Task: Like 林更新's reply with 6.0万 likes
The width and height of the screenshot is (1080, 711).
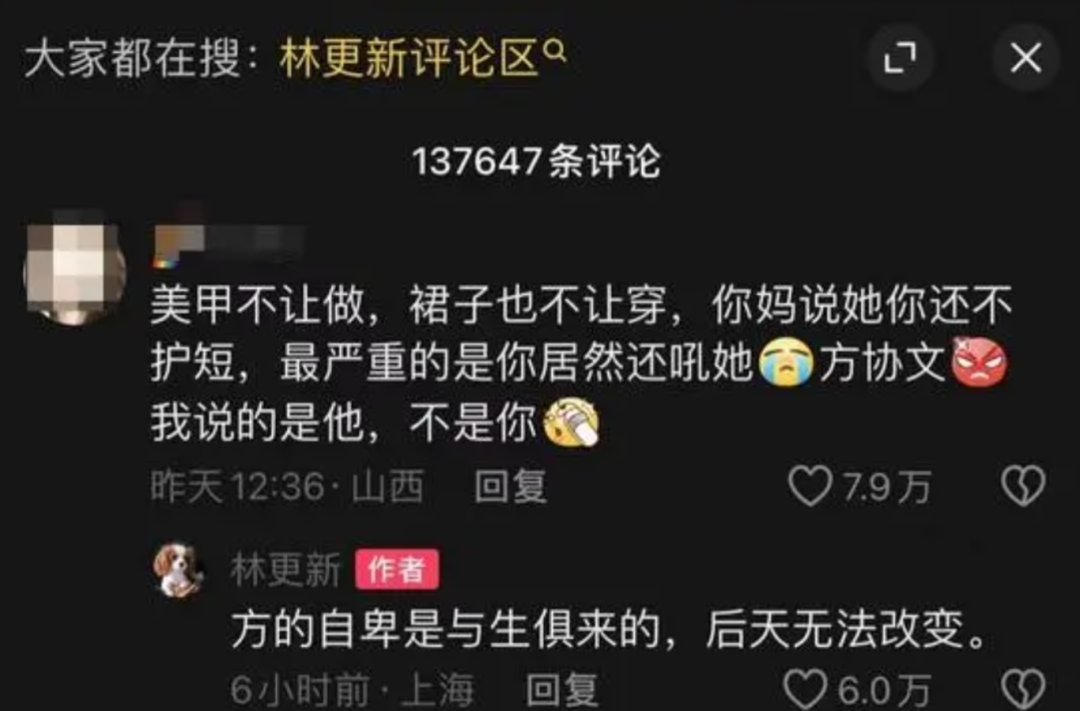Action: [x=806, y=688]
